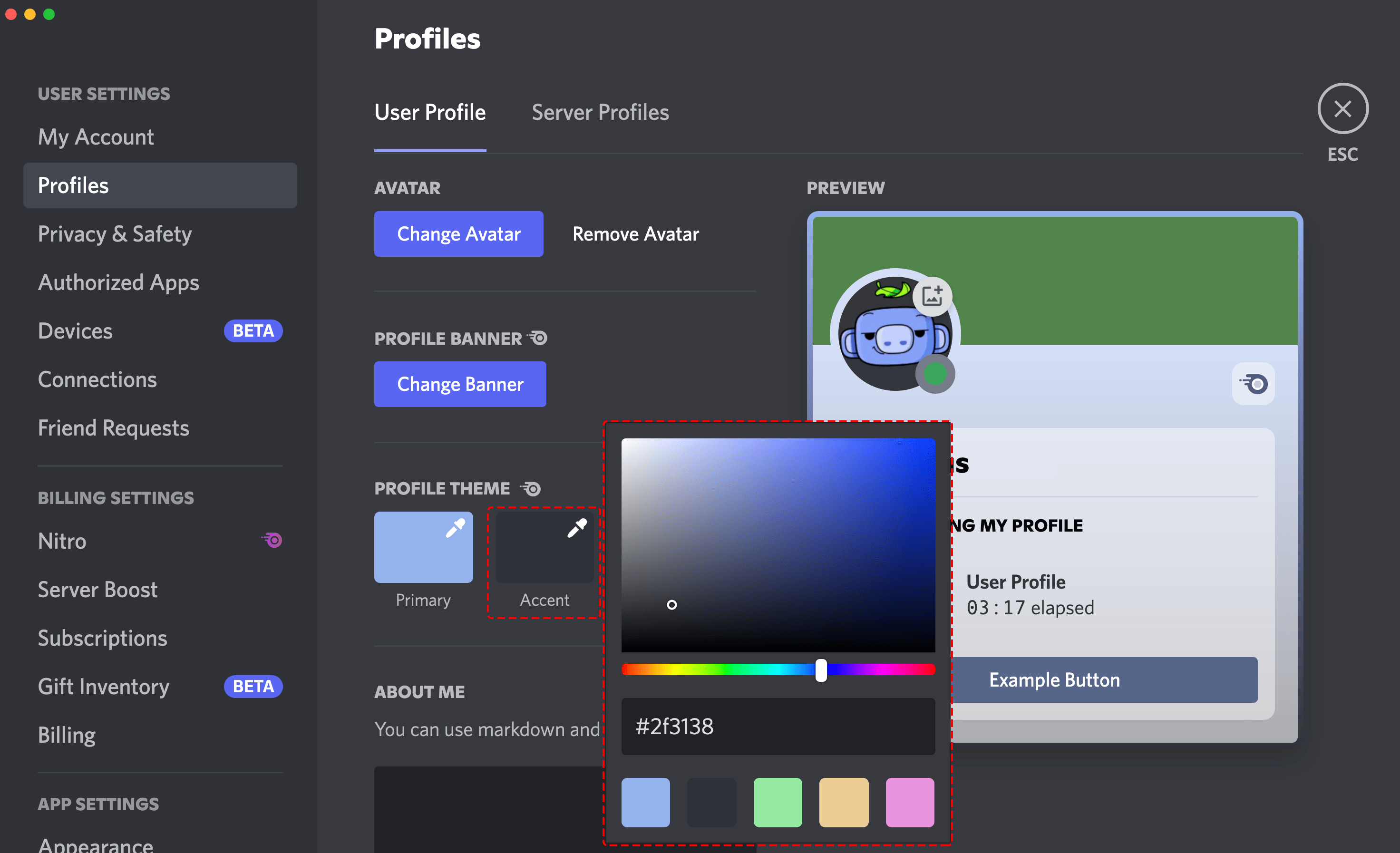Switch to the Server Profiles tab
Screen dimensions: 1400x853
click(x=600, y=112)
